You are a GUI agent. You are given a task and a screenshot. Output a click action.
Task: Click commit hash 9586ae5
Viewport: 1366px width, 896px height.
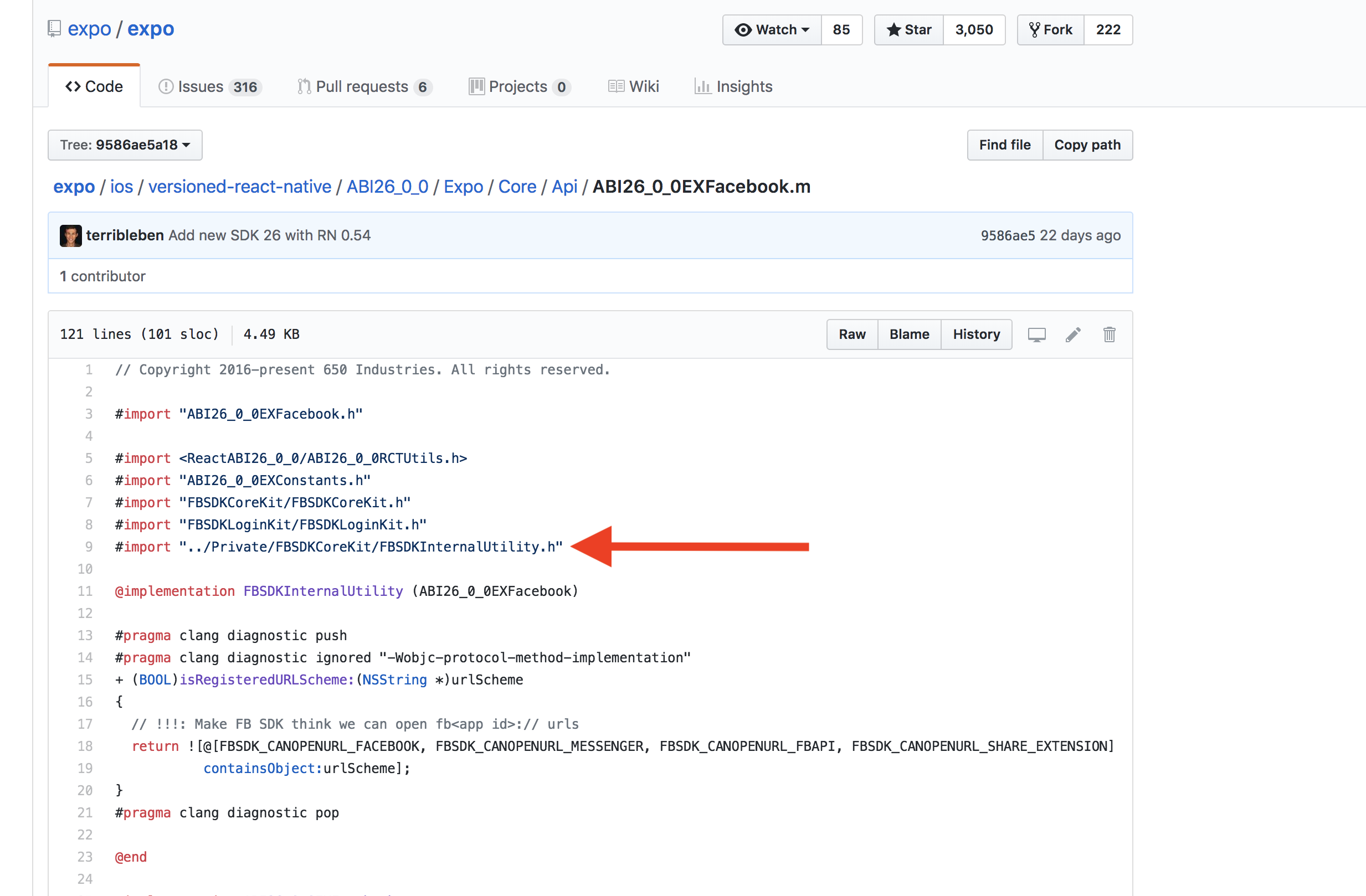pyautogui.click(x=1008, y=236)
